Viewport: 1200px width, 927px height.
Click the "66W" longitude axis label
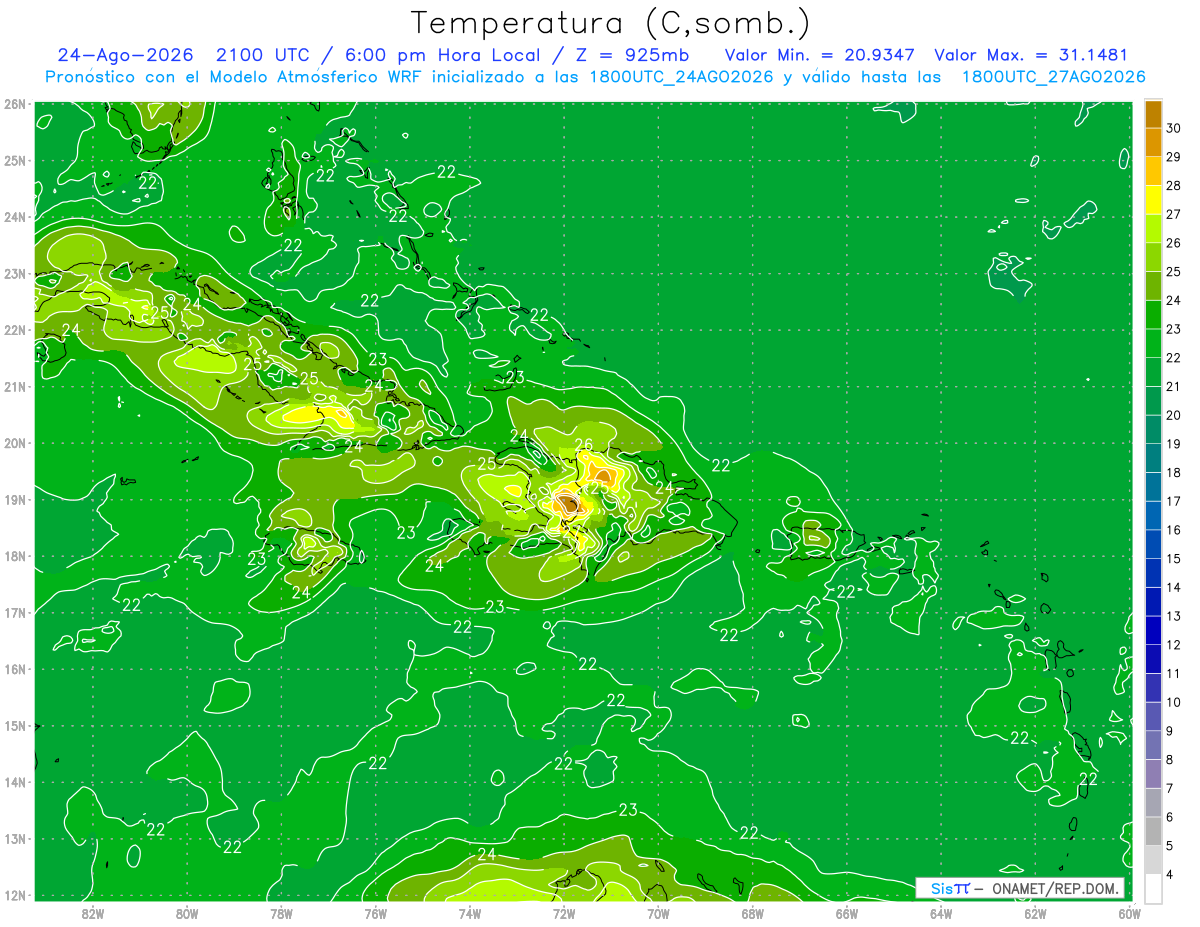tap(847, 912)
